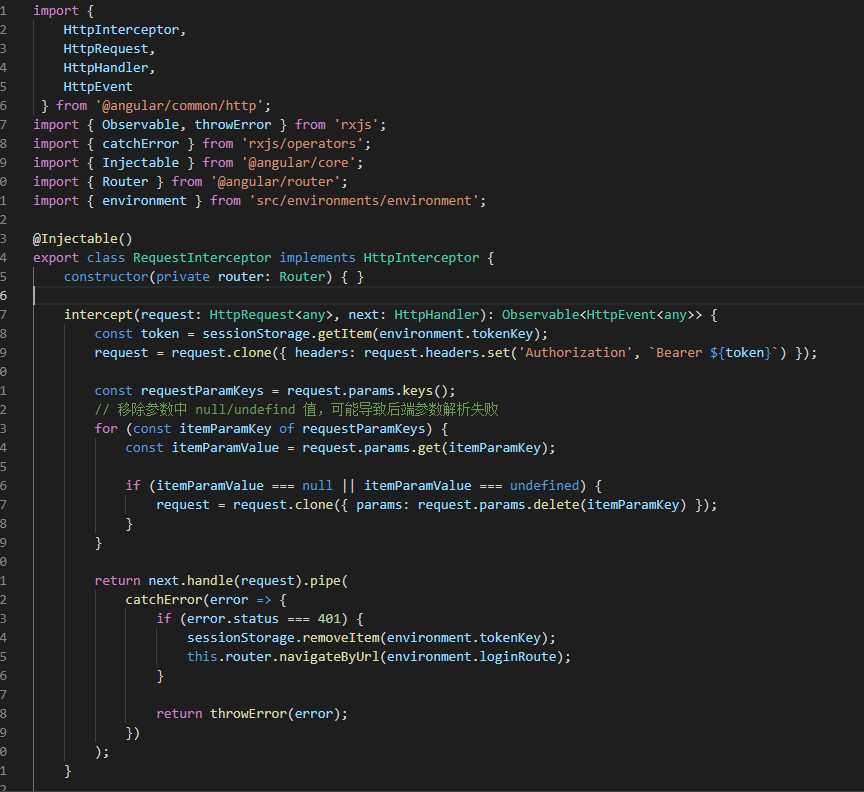Click the '@angular/router' module string
The image size is (864, 792).
click(275, 181)
